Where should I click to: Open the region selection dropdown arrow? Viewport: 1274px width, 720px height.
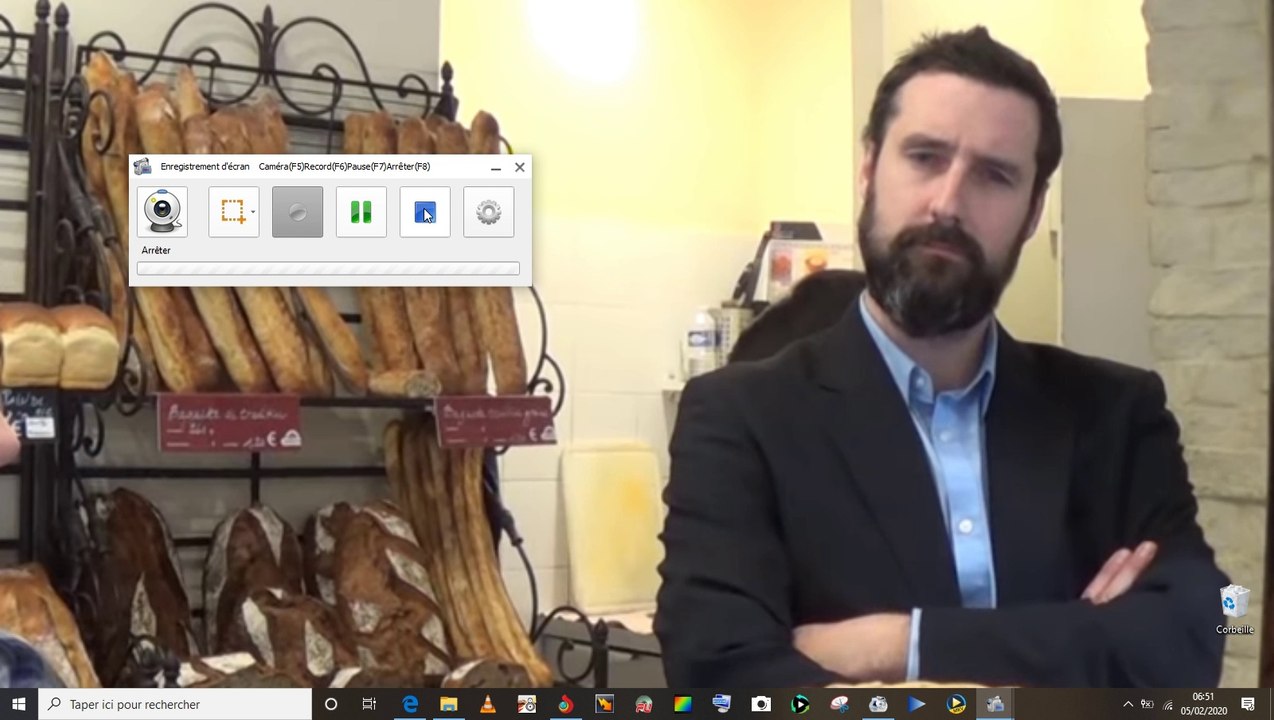(253, 212)
